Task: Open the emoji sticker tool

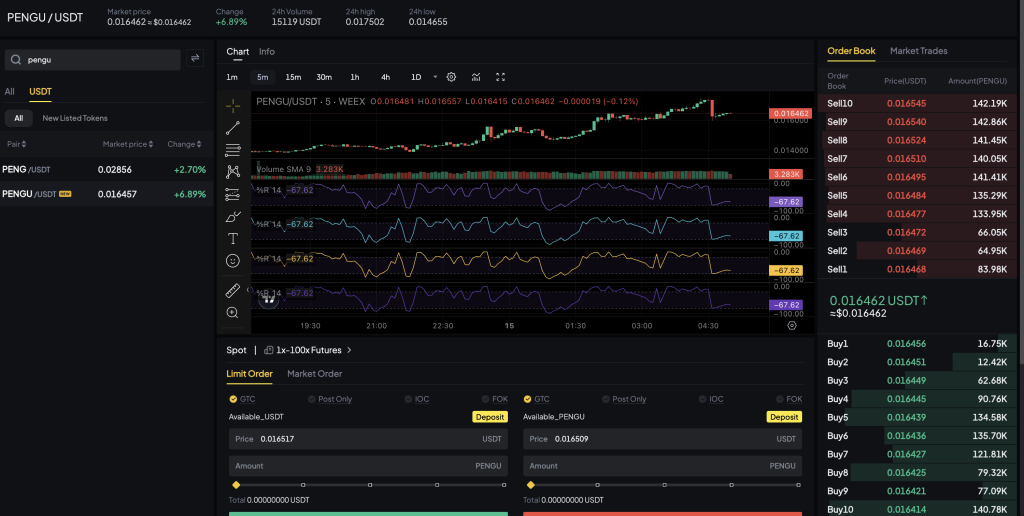Action: (233, 261)
